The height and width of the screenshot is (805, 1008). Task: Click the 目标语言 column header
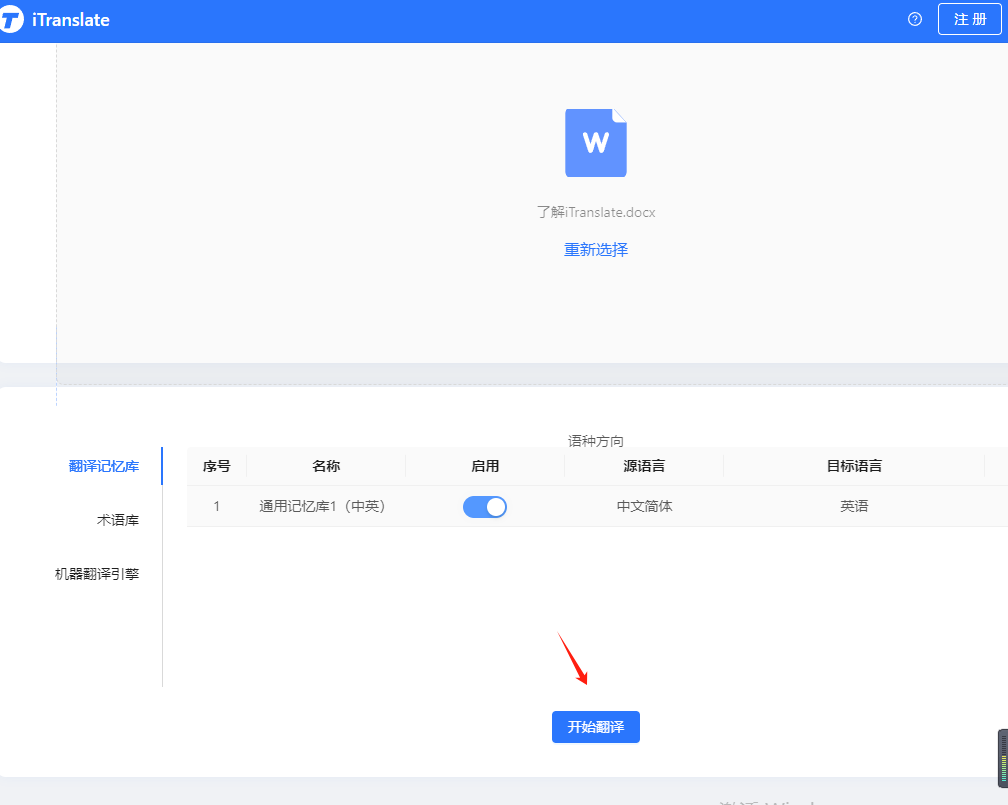[x=854, y=466]
